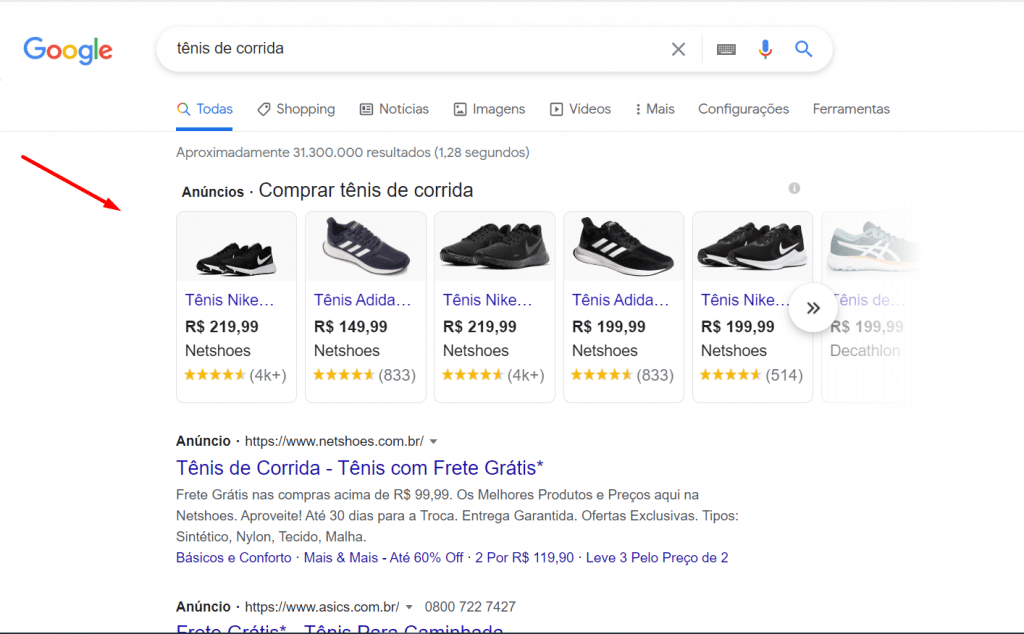Expand the Asics ad URL dropdown arrow

point(409,607)
